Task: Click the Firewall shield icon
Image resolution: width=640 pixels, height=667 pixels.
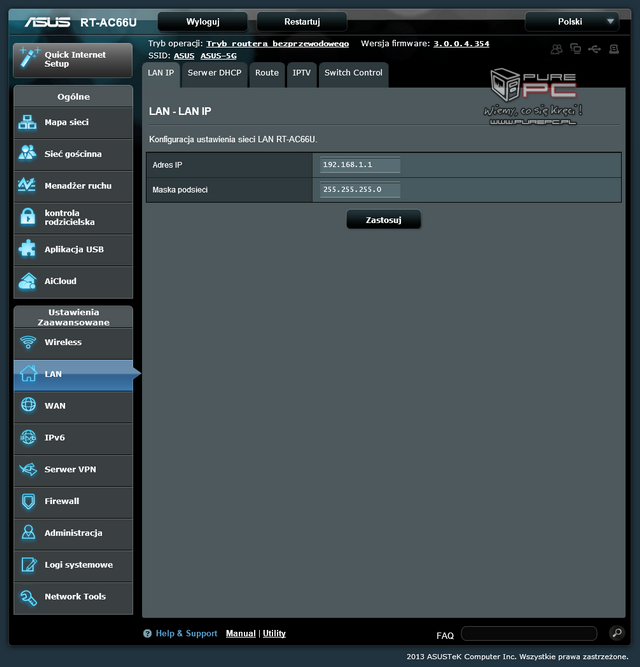Action: tap(28, 501)
